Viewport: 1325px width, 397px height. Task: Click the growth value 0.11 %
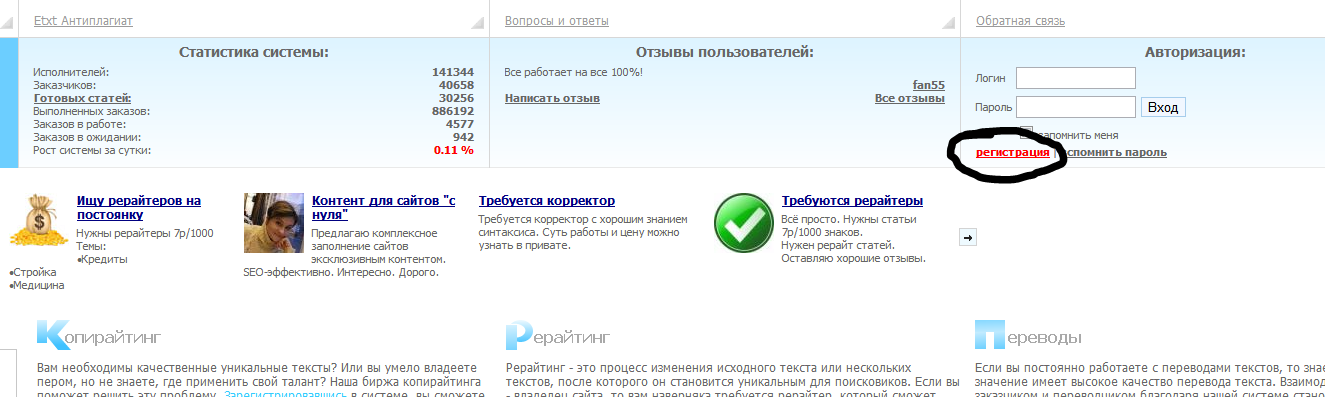(454, 150)
